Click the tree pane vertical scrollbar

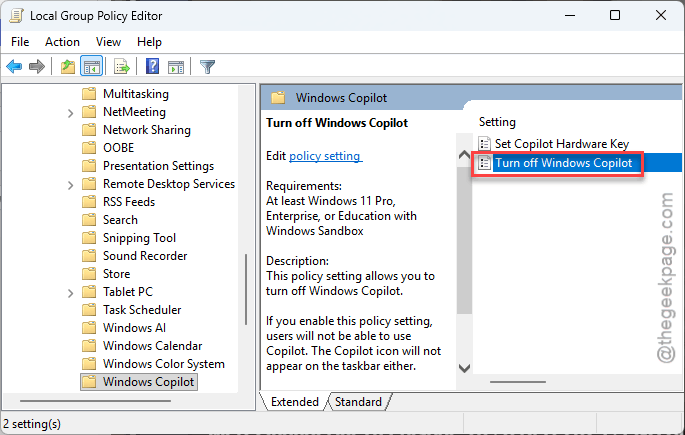pyautogui.click(x=246, y=290)
